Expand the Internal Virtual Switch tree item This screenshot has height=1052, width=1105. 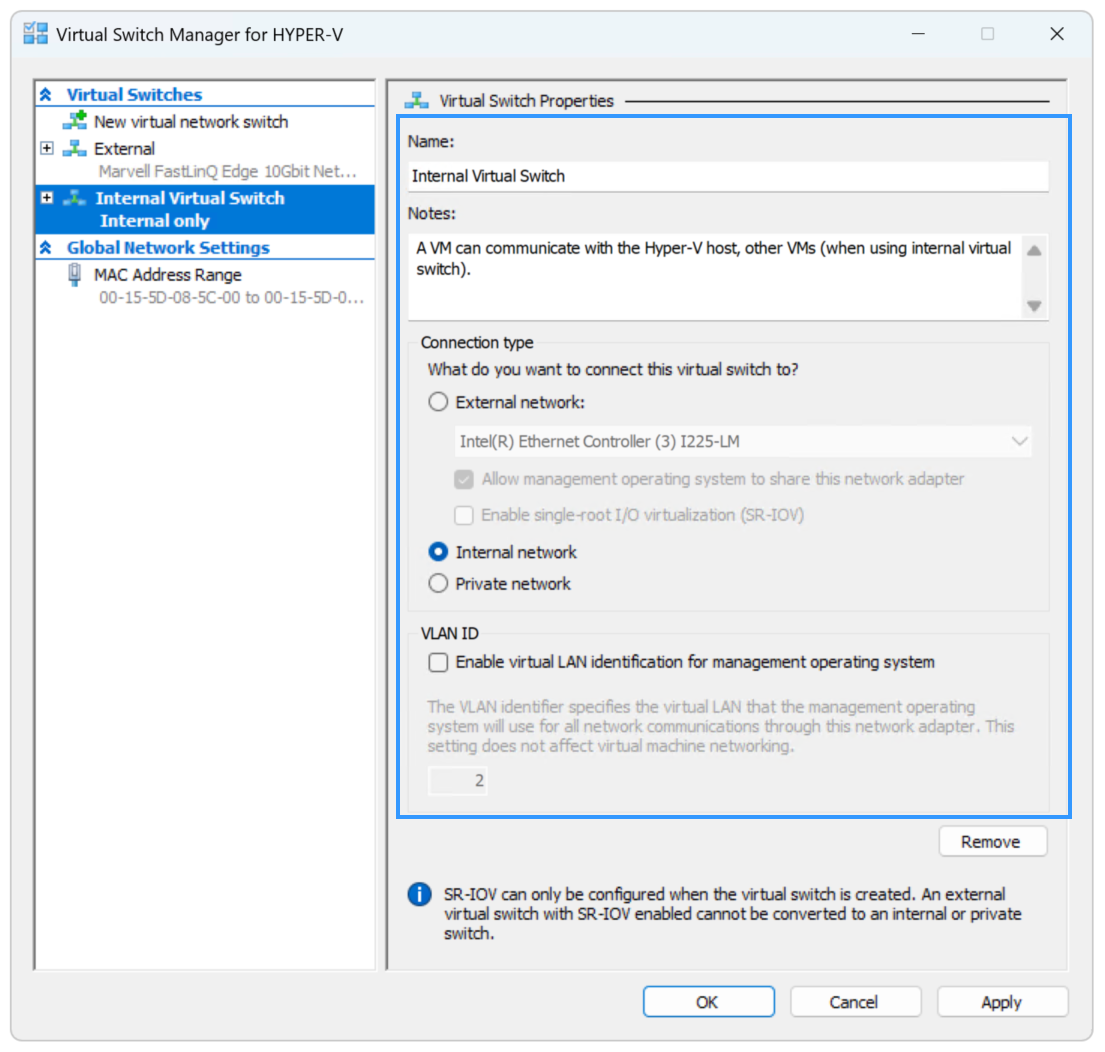pos(47,198)
